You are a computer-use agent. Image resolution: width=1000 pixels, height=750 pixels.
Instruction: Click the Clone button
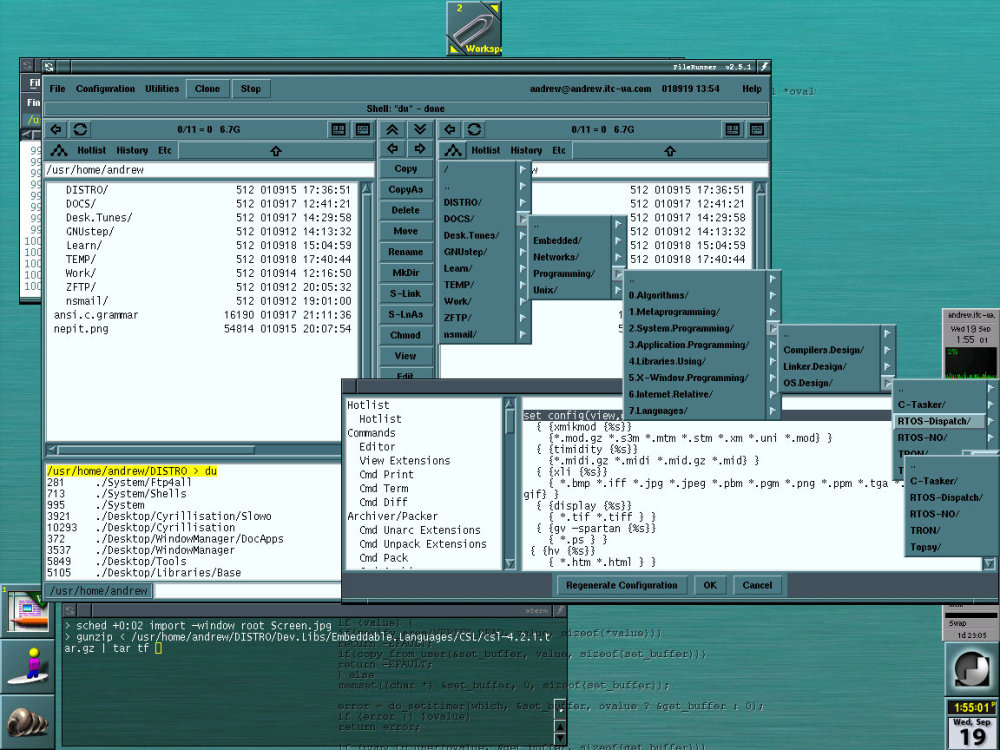tap(207, 89)
